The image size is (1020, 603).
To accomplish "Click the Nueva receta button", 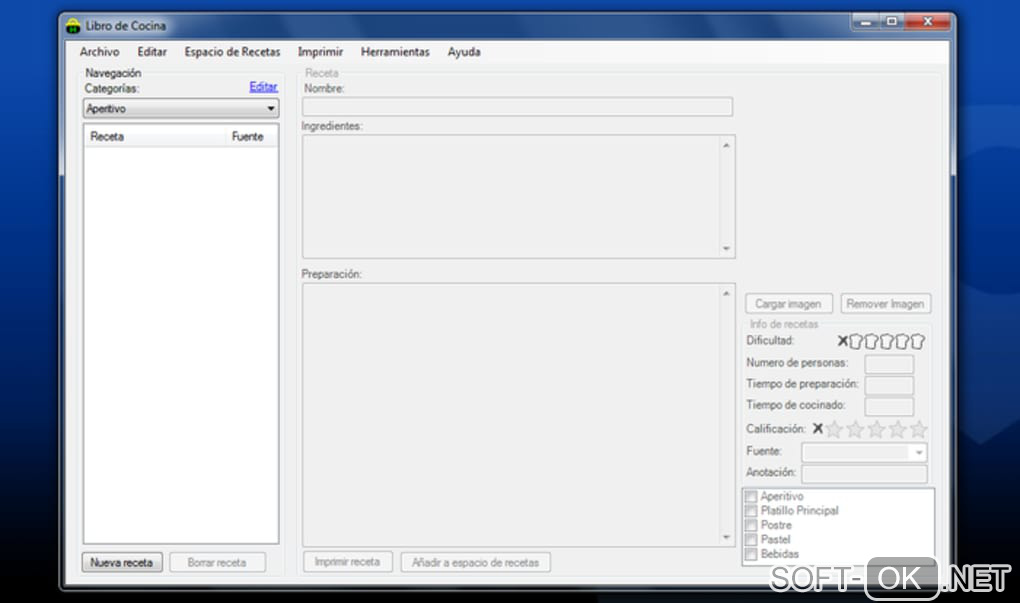I will click(x=122, y=563).
